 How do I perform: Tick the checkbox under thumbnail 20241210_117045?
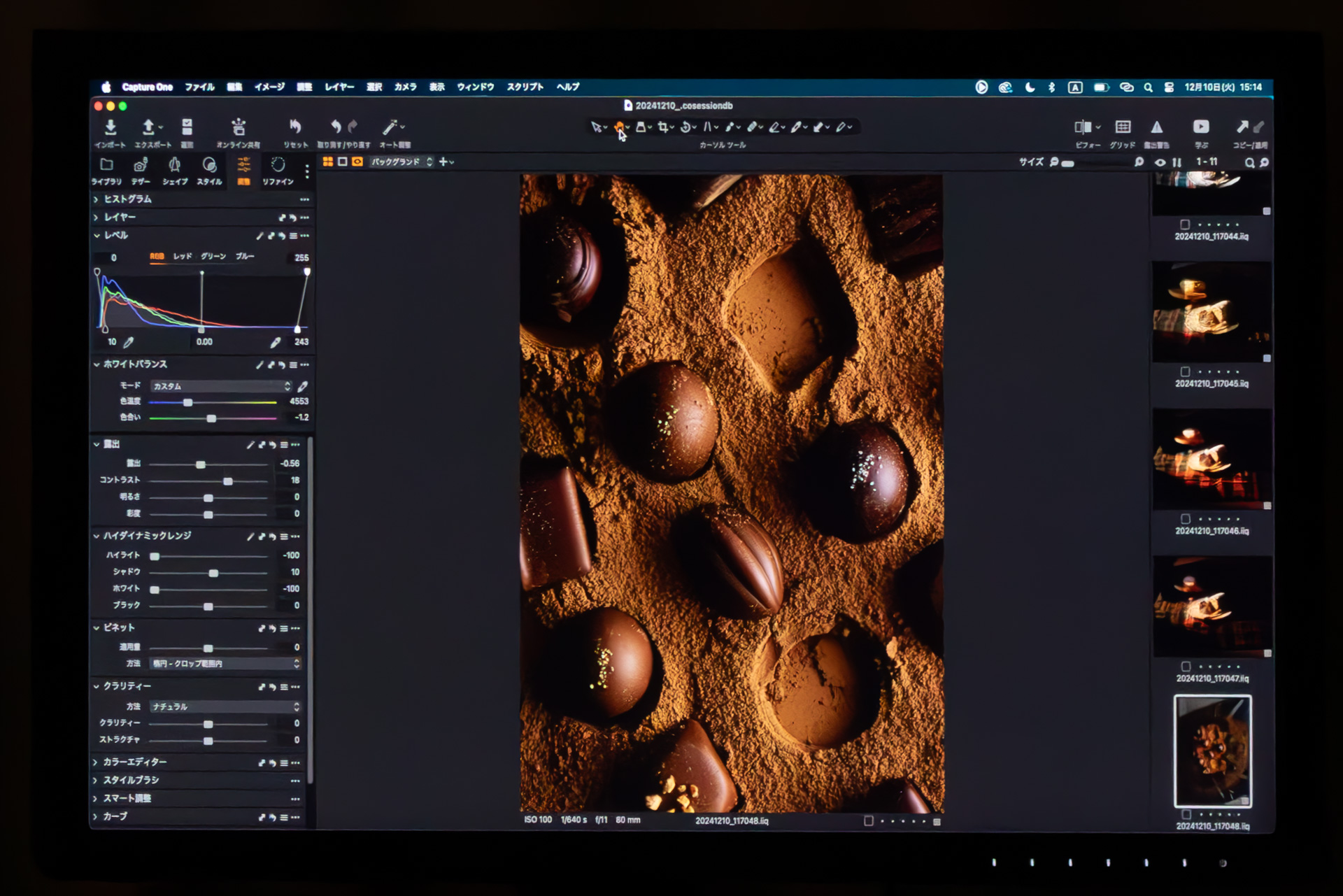1185,371
